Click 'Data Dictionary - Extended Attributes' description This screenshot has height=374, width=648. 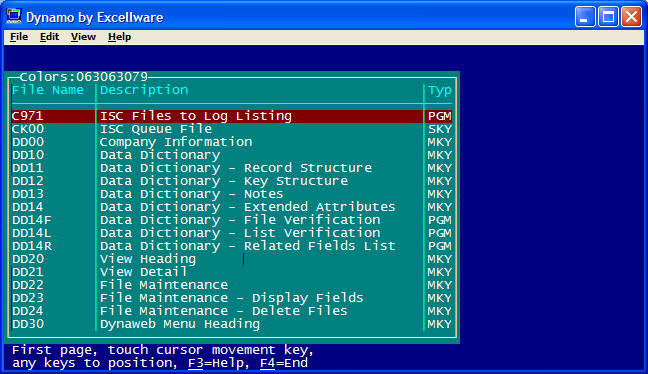tap(248, 207)
